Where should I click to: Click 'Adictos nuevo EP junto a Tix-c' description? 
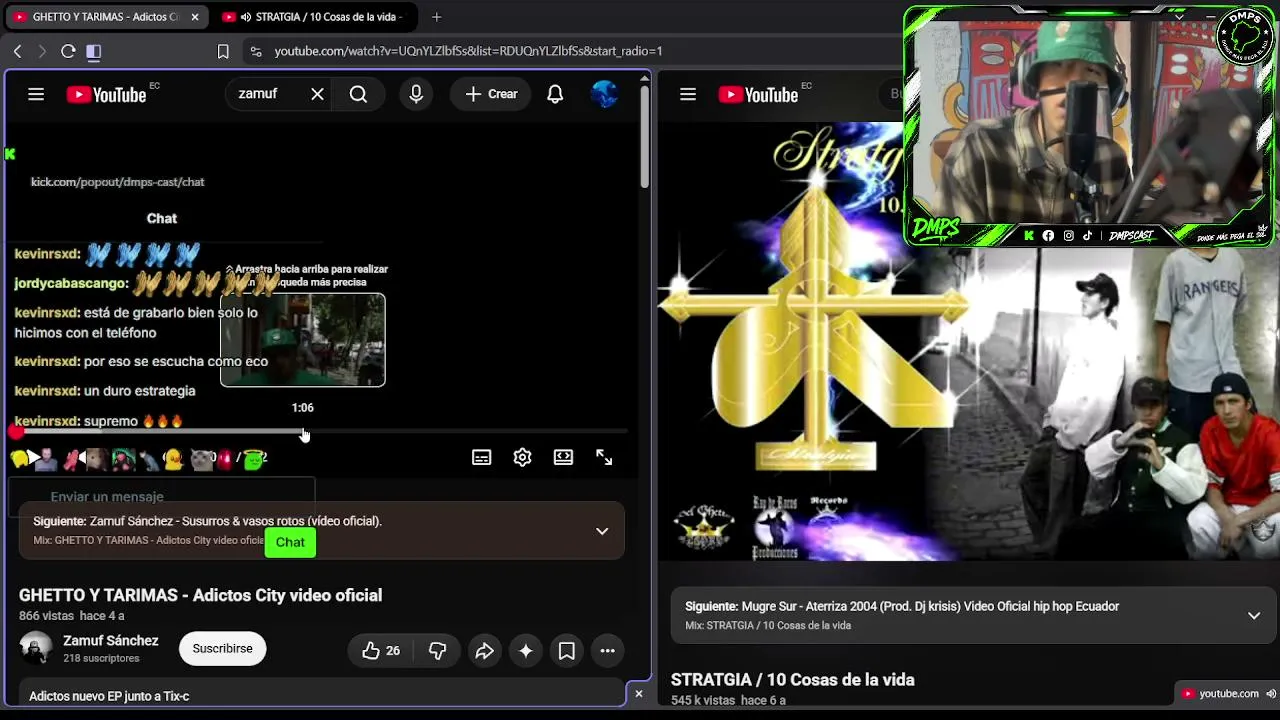(x=109, y=696)
